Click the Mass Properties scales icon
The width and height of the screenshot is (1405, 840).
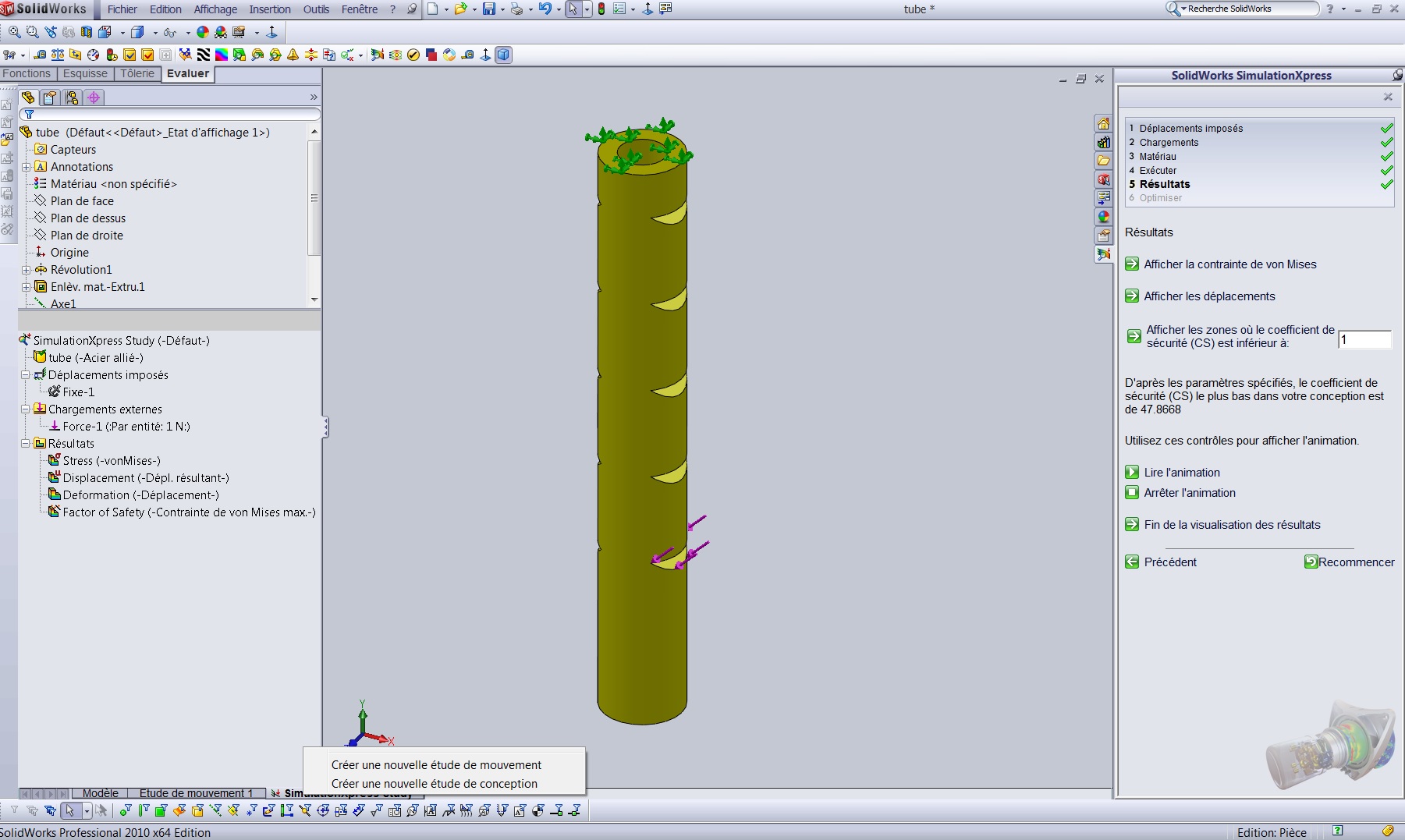click(58, 55)
